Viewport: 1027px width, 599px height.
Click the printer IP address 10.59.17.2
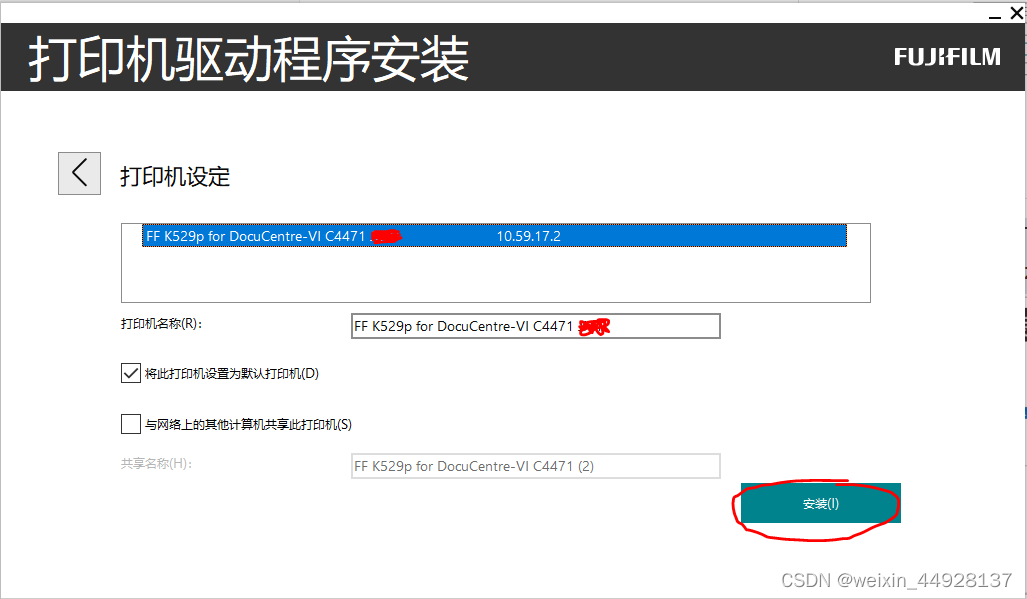529,236
